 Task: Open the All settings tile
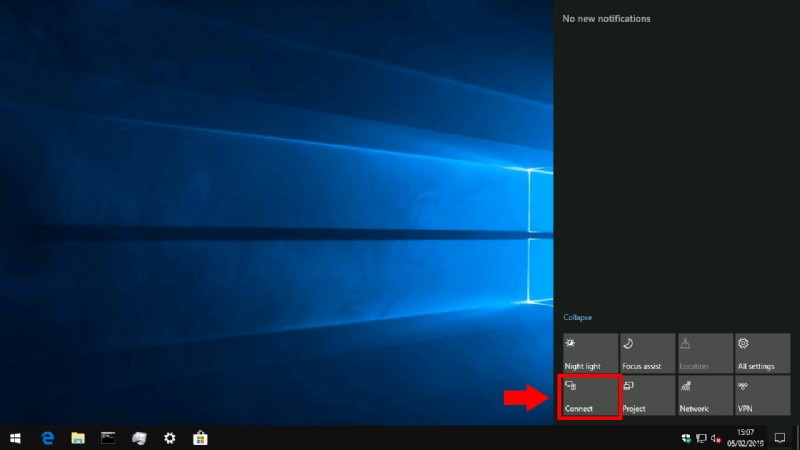pyautogui.click(x=762, y=353)
